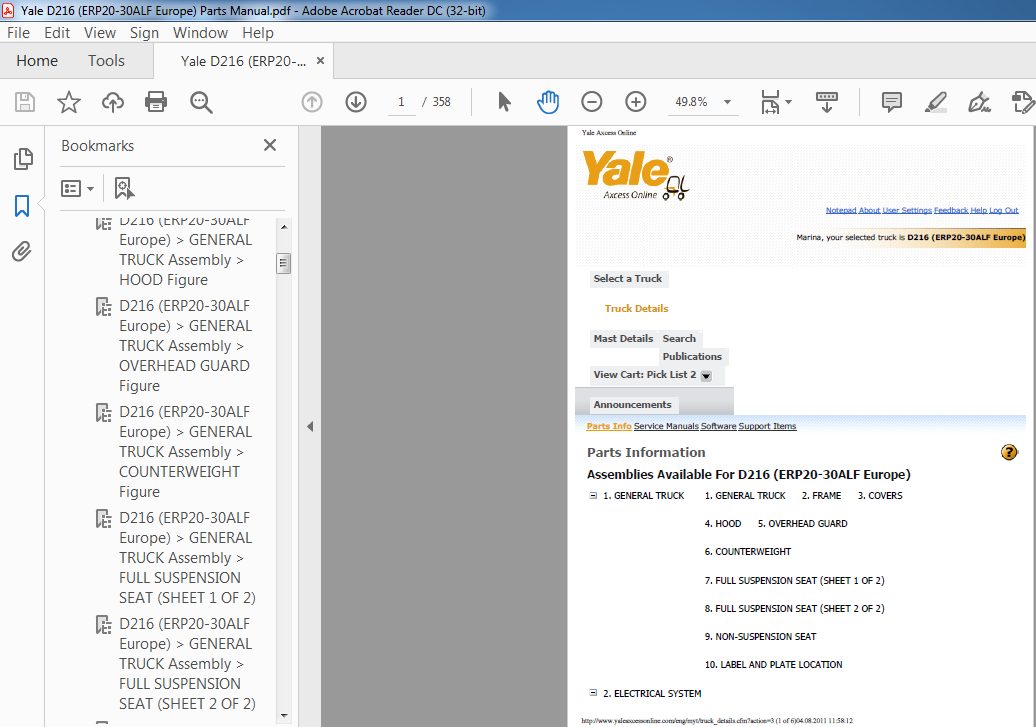Open the File menu
1036x727 pixels.
[x=18, y=32]
